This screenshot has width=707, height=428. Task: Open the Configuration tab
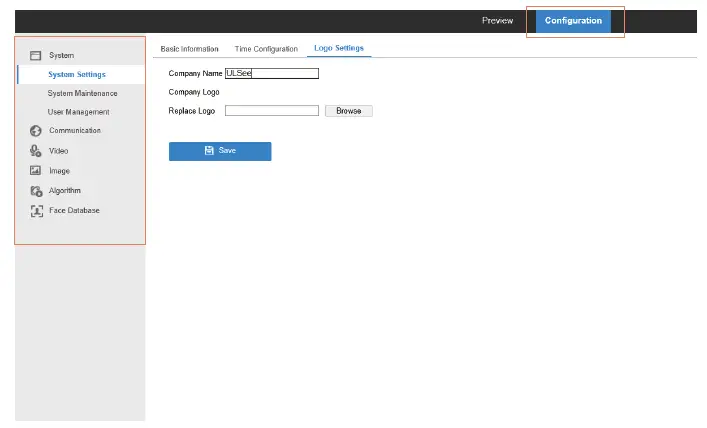[x=573, y=21]
